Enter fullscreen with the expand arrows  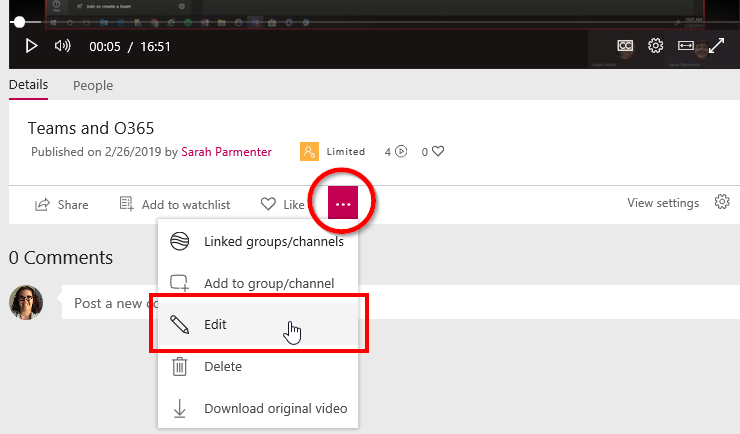click(x=716, y=46)
